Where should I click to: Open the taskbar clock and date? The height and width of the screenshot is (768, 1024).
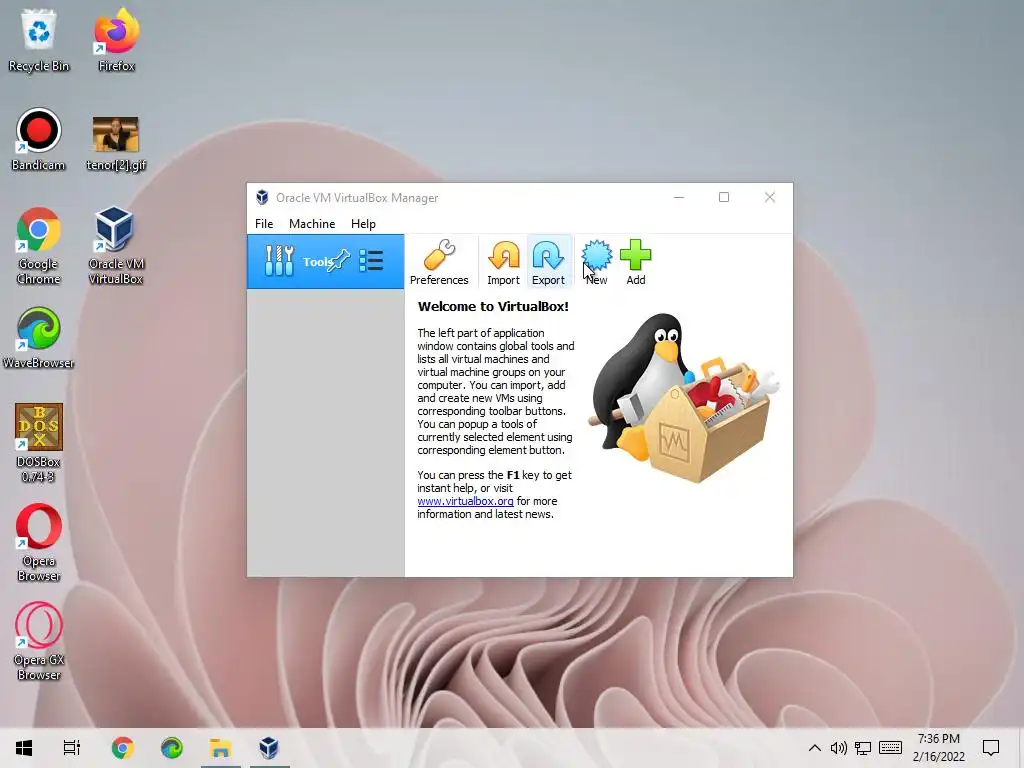[938, 748]
